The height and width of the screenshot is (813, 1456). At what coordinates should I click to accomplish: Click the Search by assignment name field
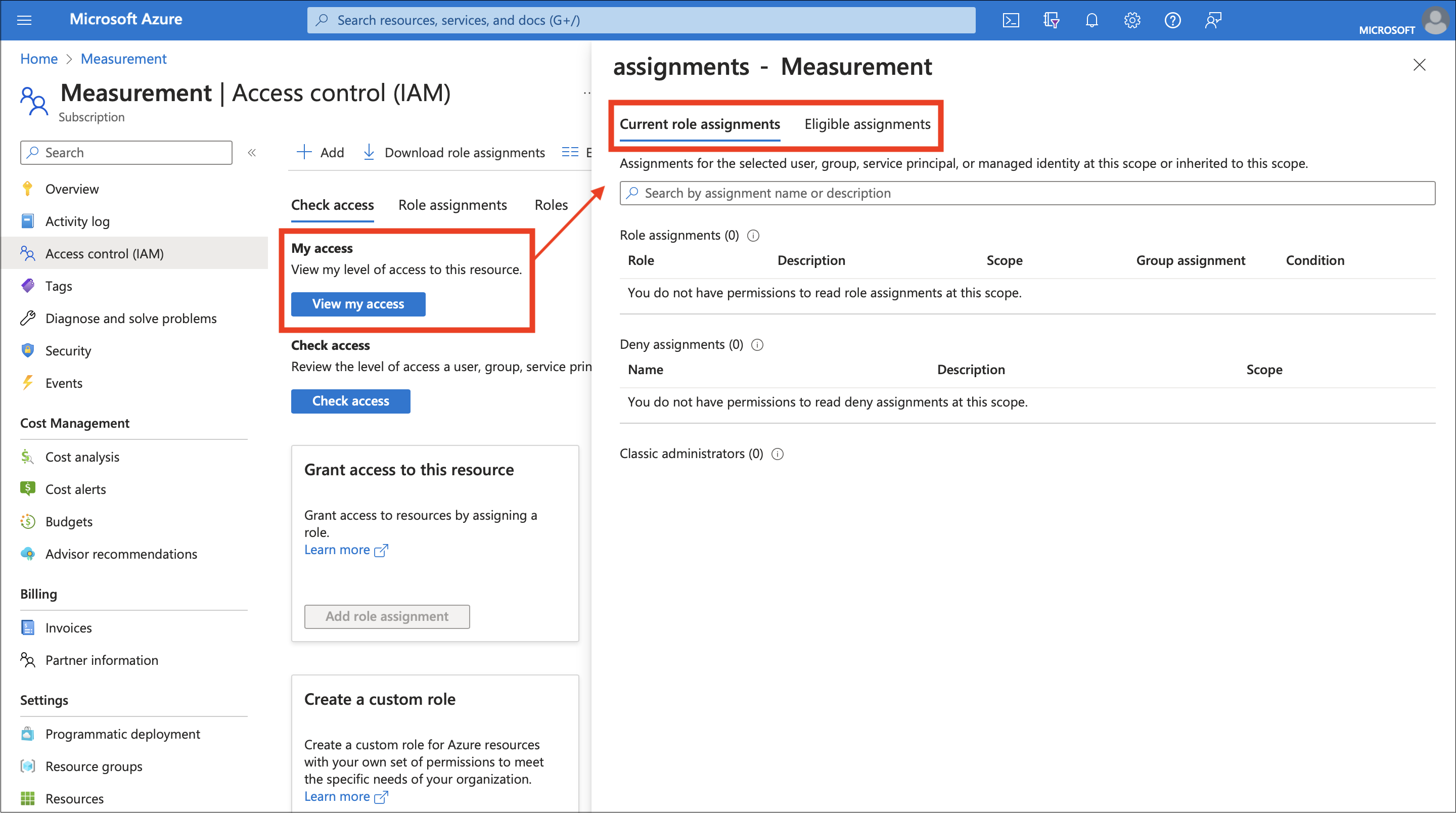1028,192
